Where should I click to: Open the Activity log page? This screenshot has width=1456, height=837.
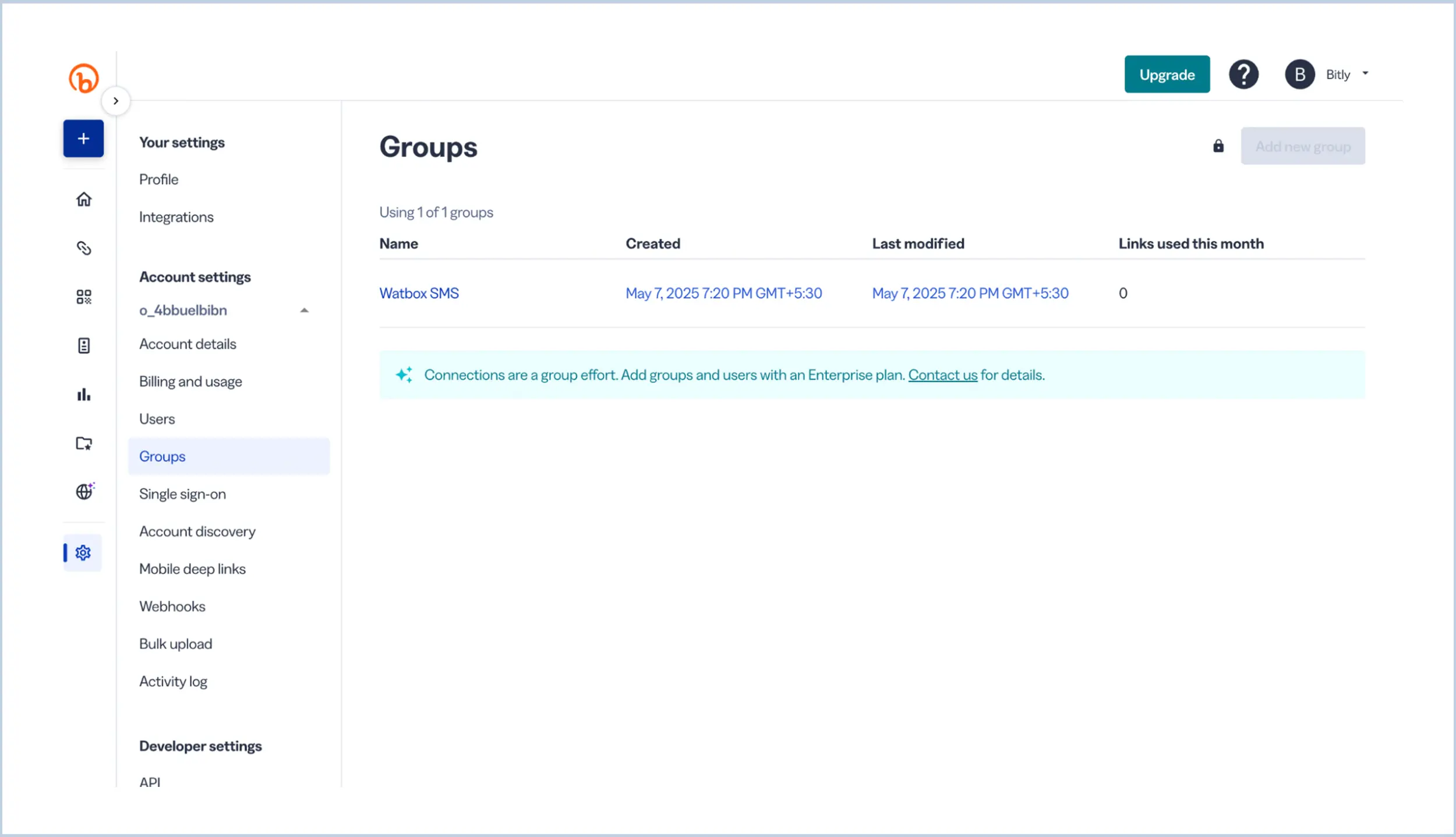pos(173,682)
